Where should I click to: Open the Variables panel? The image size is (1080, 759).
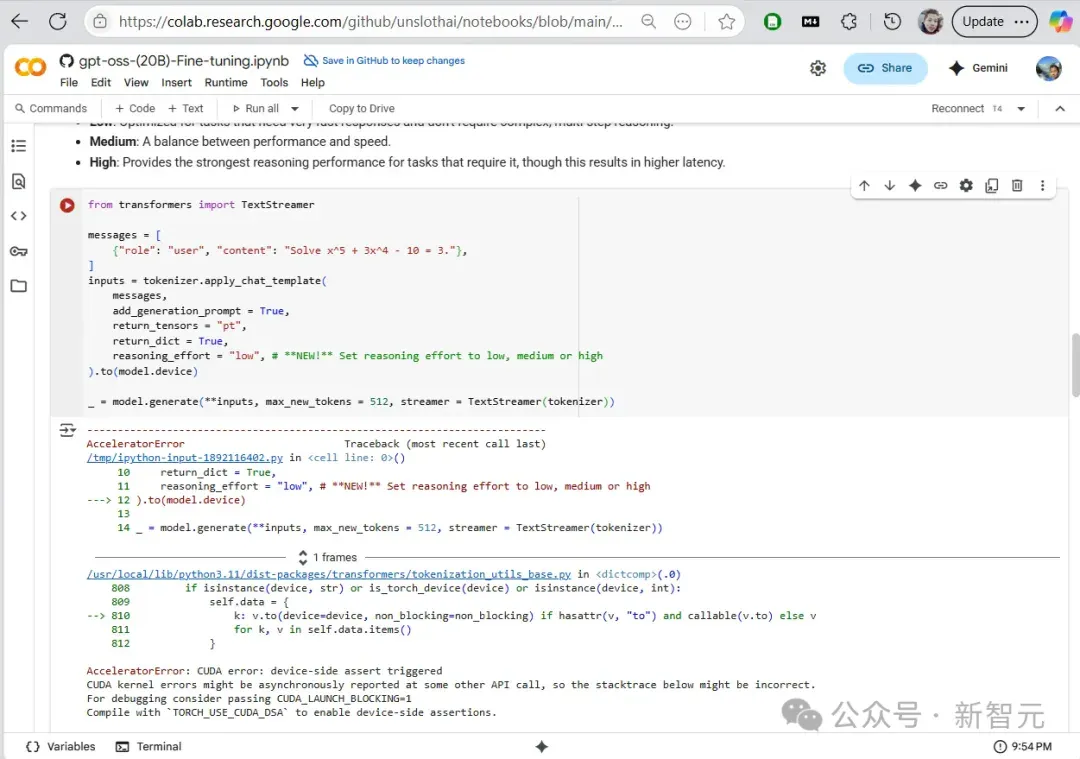(x=61, y=747)
